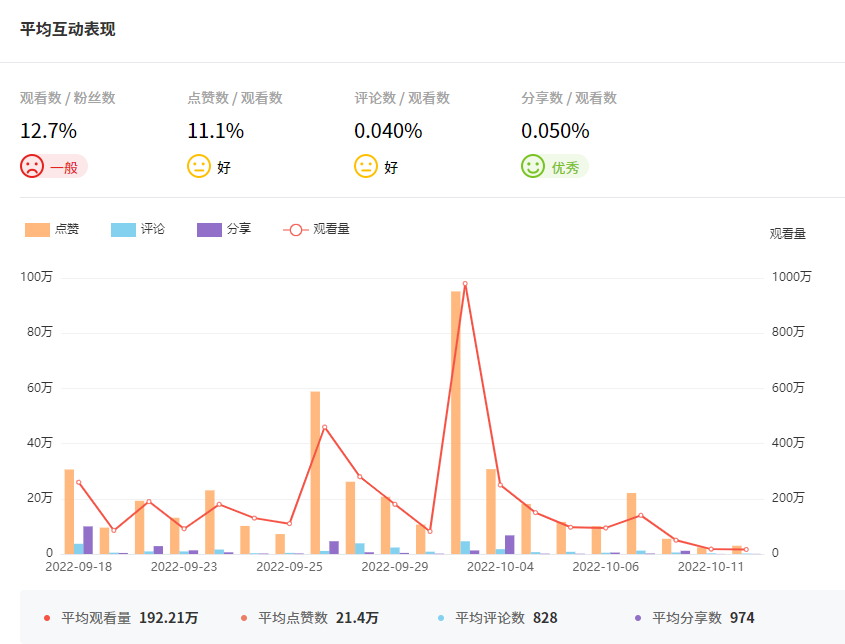Select the tallest orange bar in chart
This screenshot has width=845, height=644.
pos(456,420)
